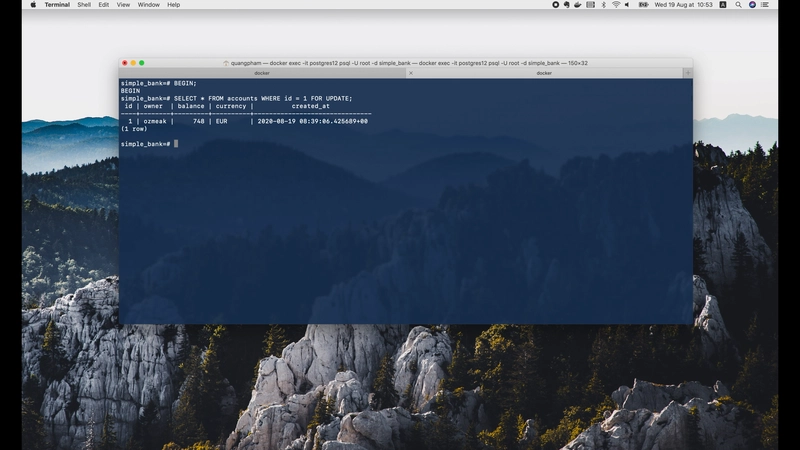This screenshot has height=450, width=800.
Task: Open the Window menu
Action: 148,5
